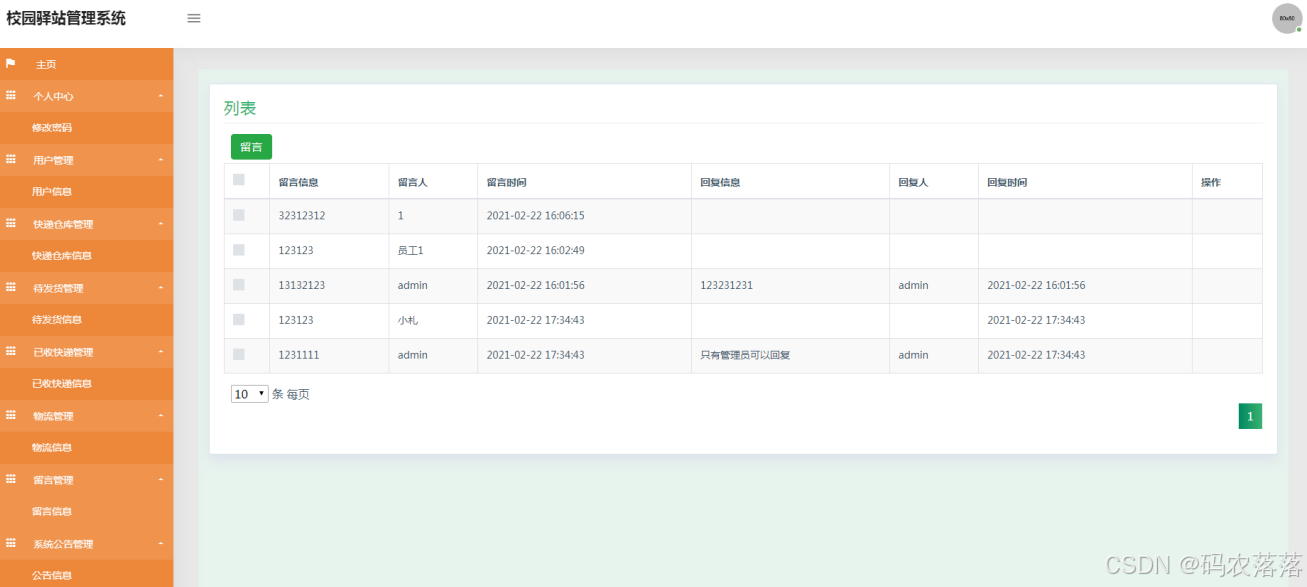Click message cell 32312312
Image resolution: width=1307 pixels, height=587 pixels.
pos(302,216)
